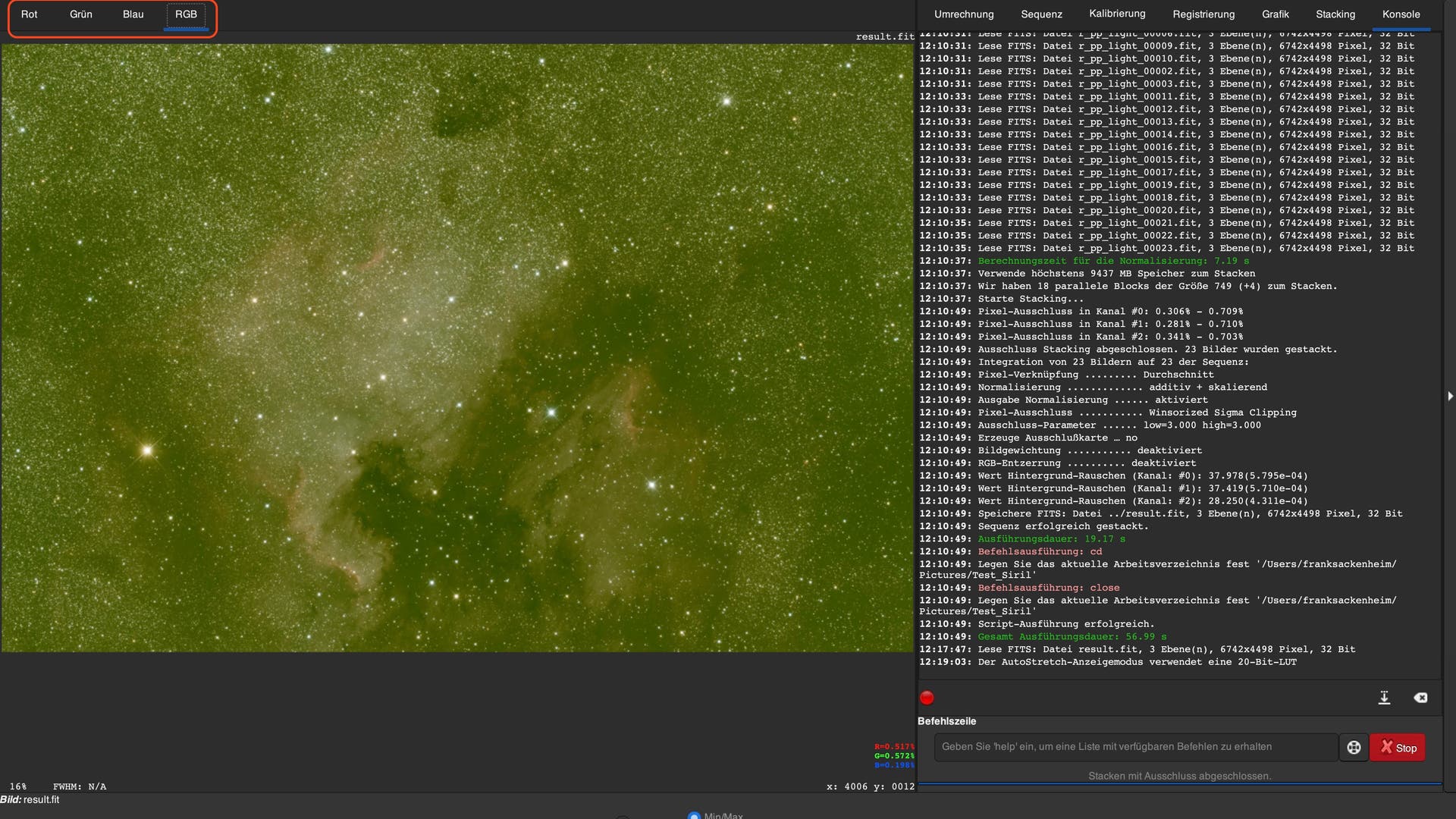Screen dimensions: 1456x819
Task: Switch to Grün channel view
Action: (81, 14)
